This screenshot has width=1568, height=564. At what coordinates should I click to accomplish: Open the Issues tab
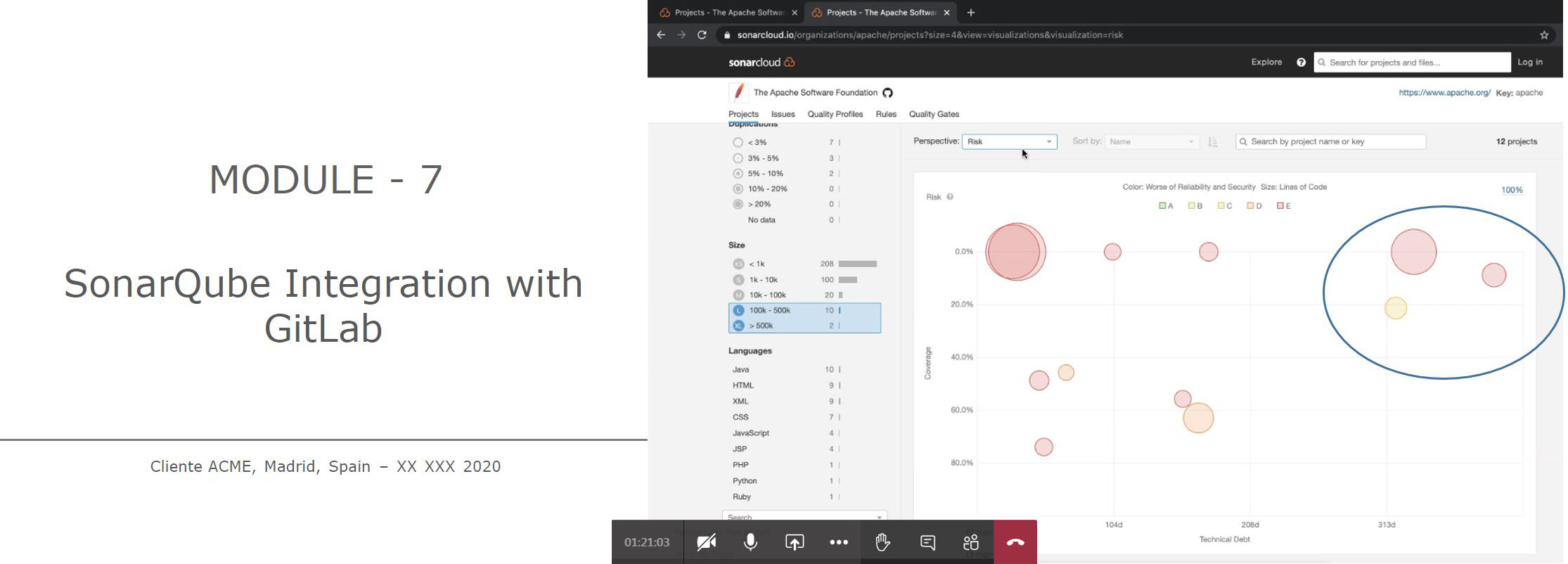tap(783, 114)
